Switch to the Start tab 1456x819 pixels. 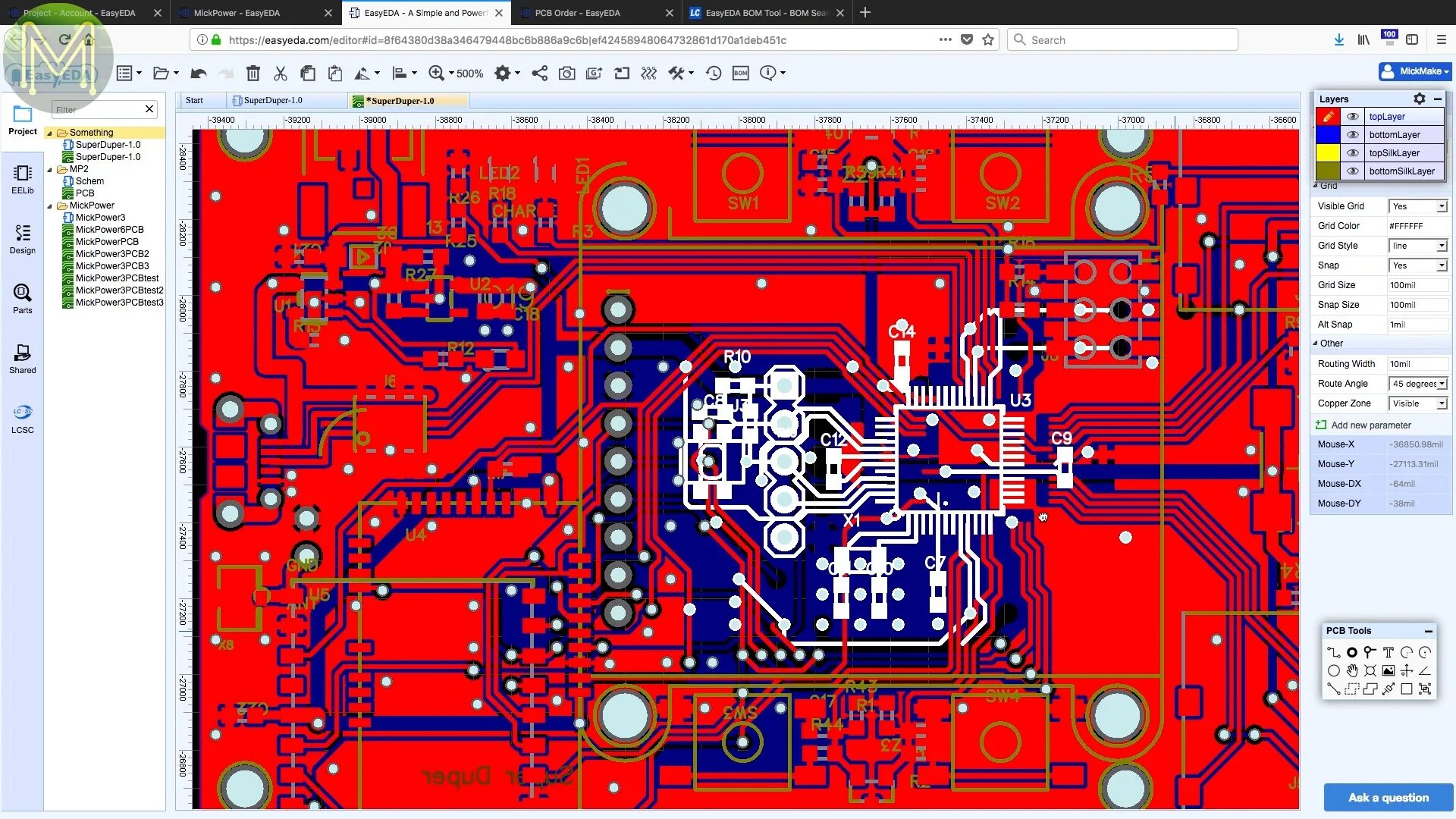[x=195, y=100]
